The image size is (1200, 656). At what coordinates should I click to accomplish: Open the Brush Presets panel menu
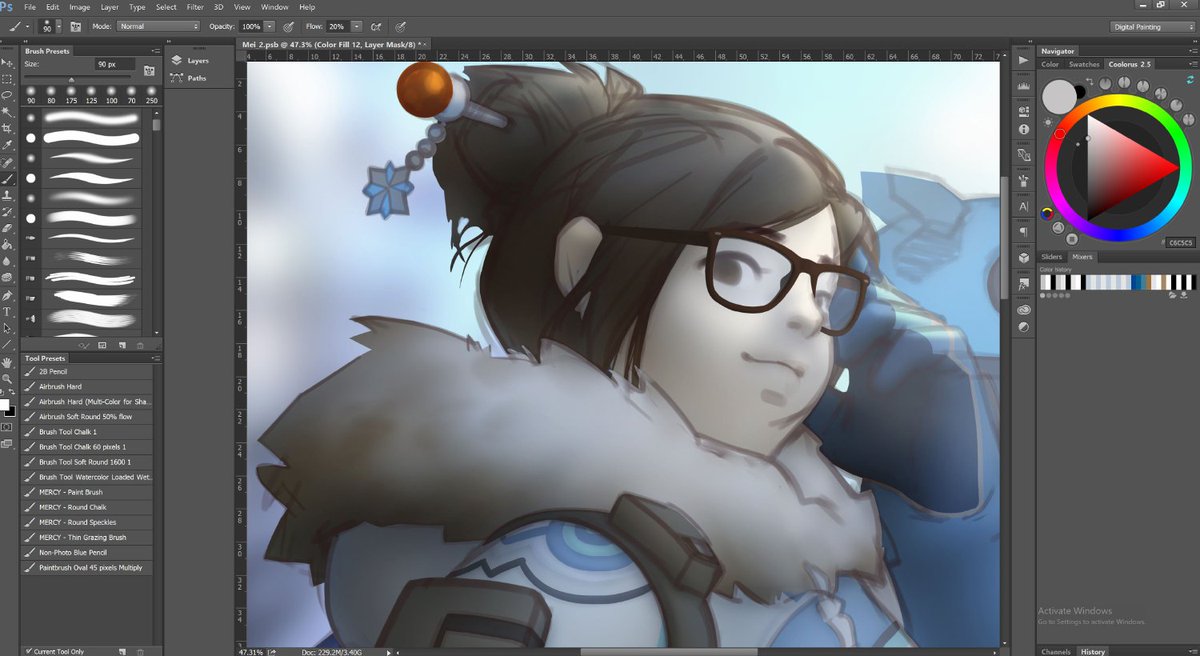[155, 49]
